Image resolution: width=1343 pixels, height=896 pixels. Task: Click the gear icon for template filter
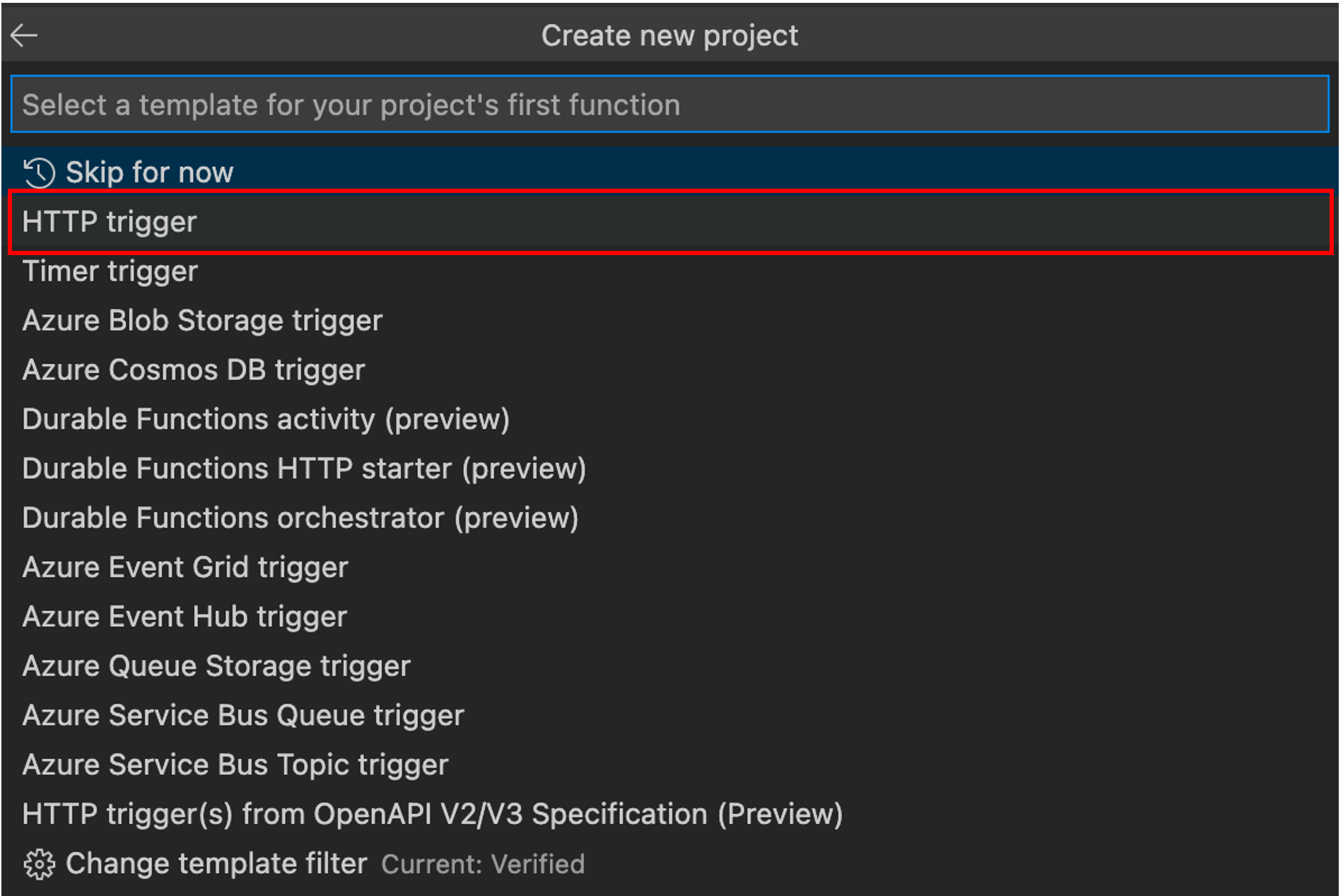[x=39, y=864]
